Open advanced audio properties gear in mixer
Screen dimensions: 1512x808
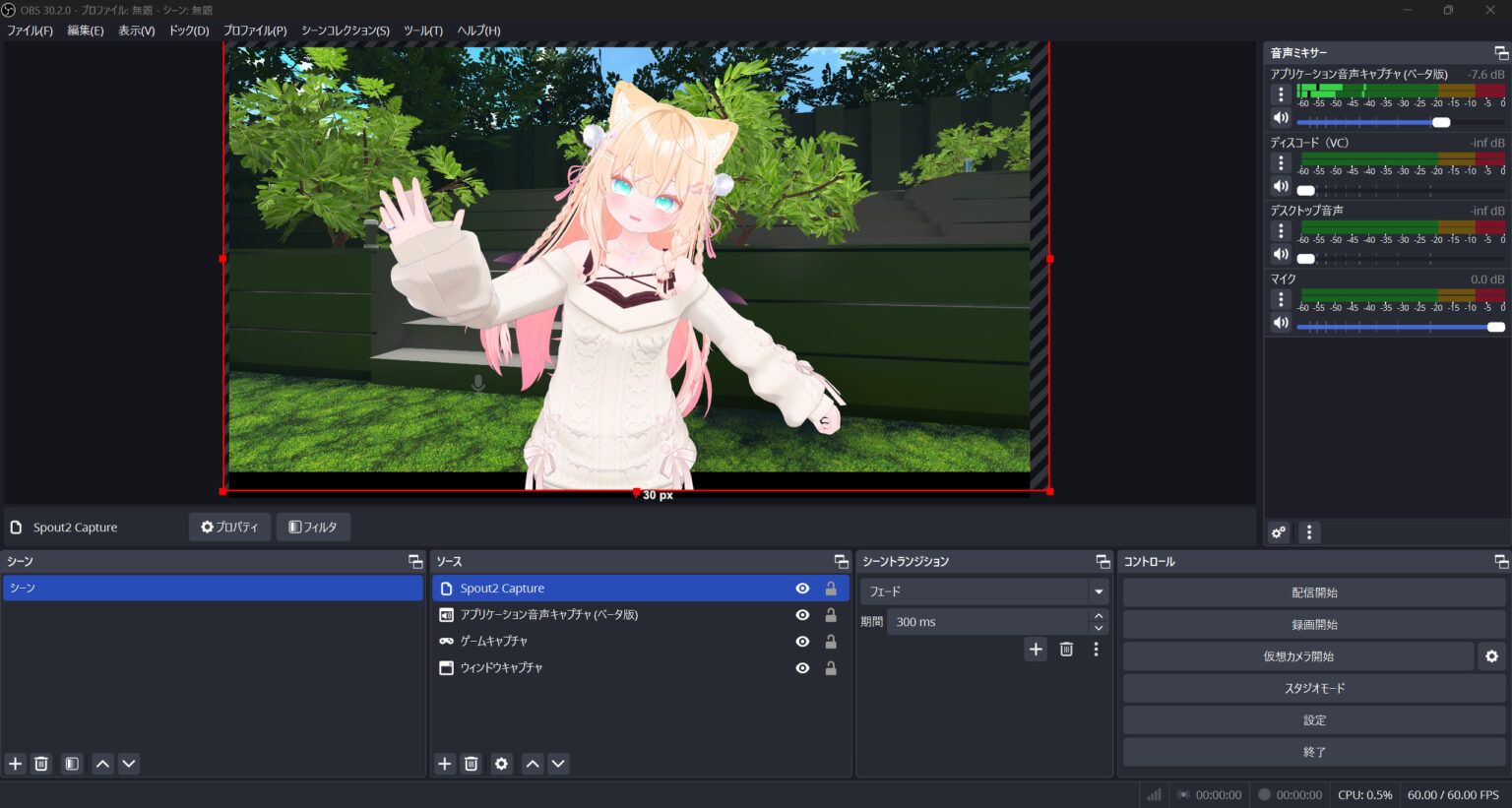pyautogui.click(x=1279, y=532)
